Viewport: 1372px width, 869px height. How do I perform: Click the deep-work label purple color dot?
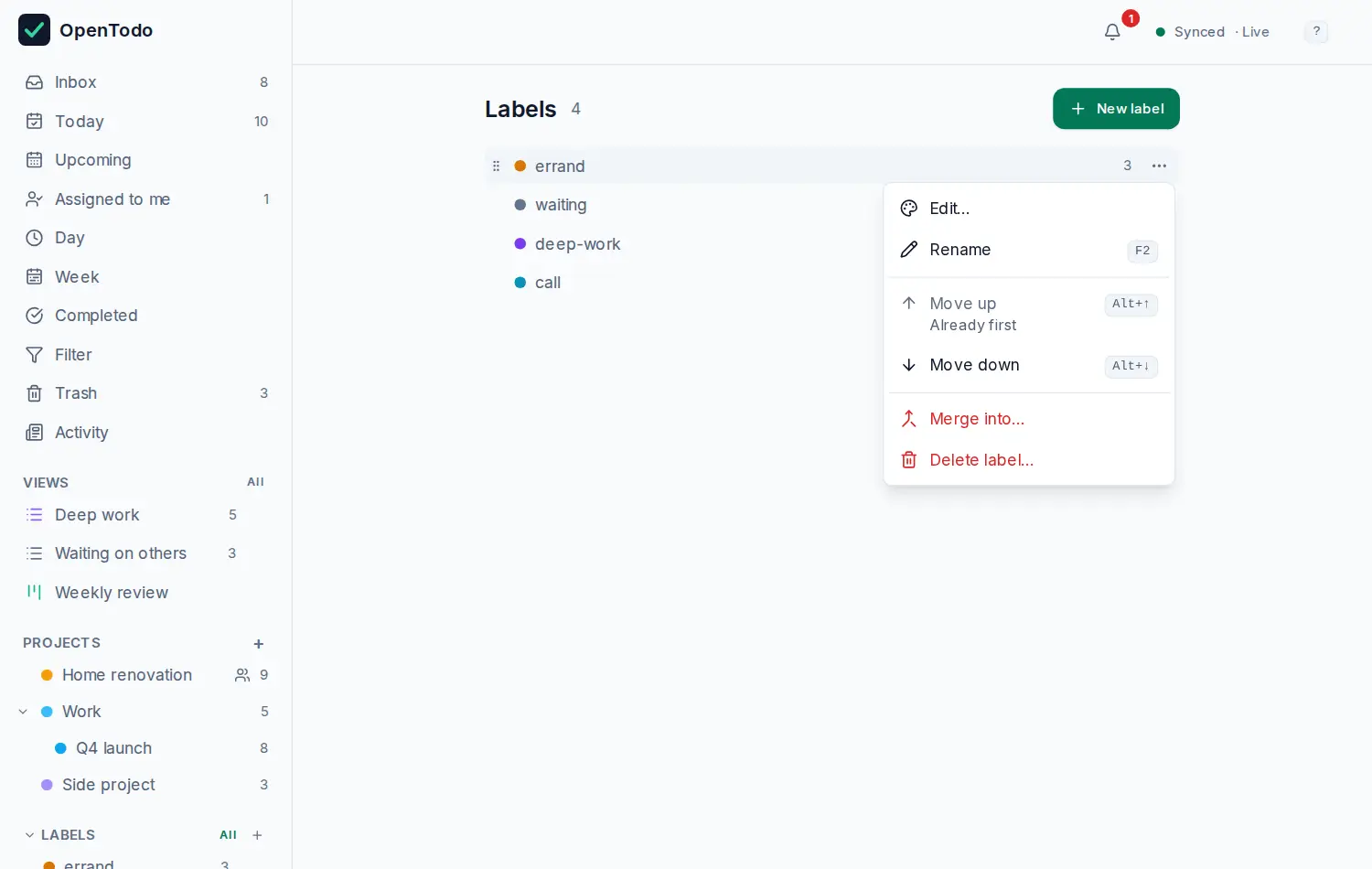pyautogui.click(x=520, y=244)
